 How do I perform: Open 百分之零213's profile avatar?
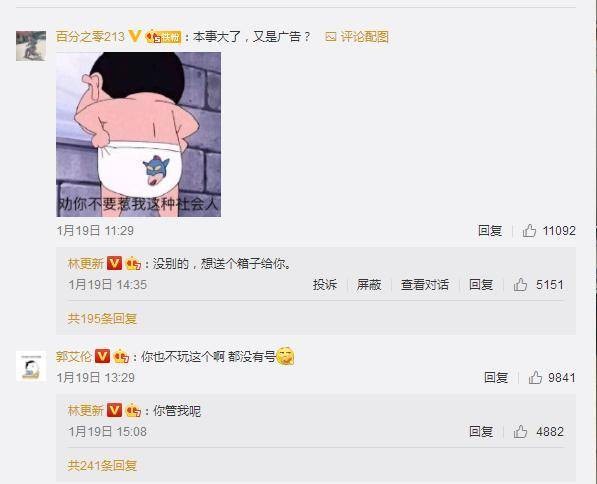tap(31, 46)
